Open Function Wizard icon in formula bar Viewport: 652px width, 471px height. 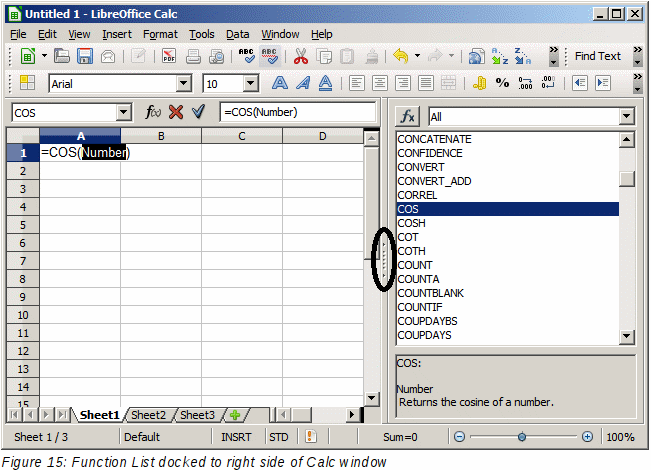coord(153,112)
